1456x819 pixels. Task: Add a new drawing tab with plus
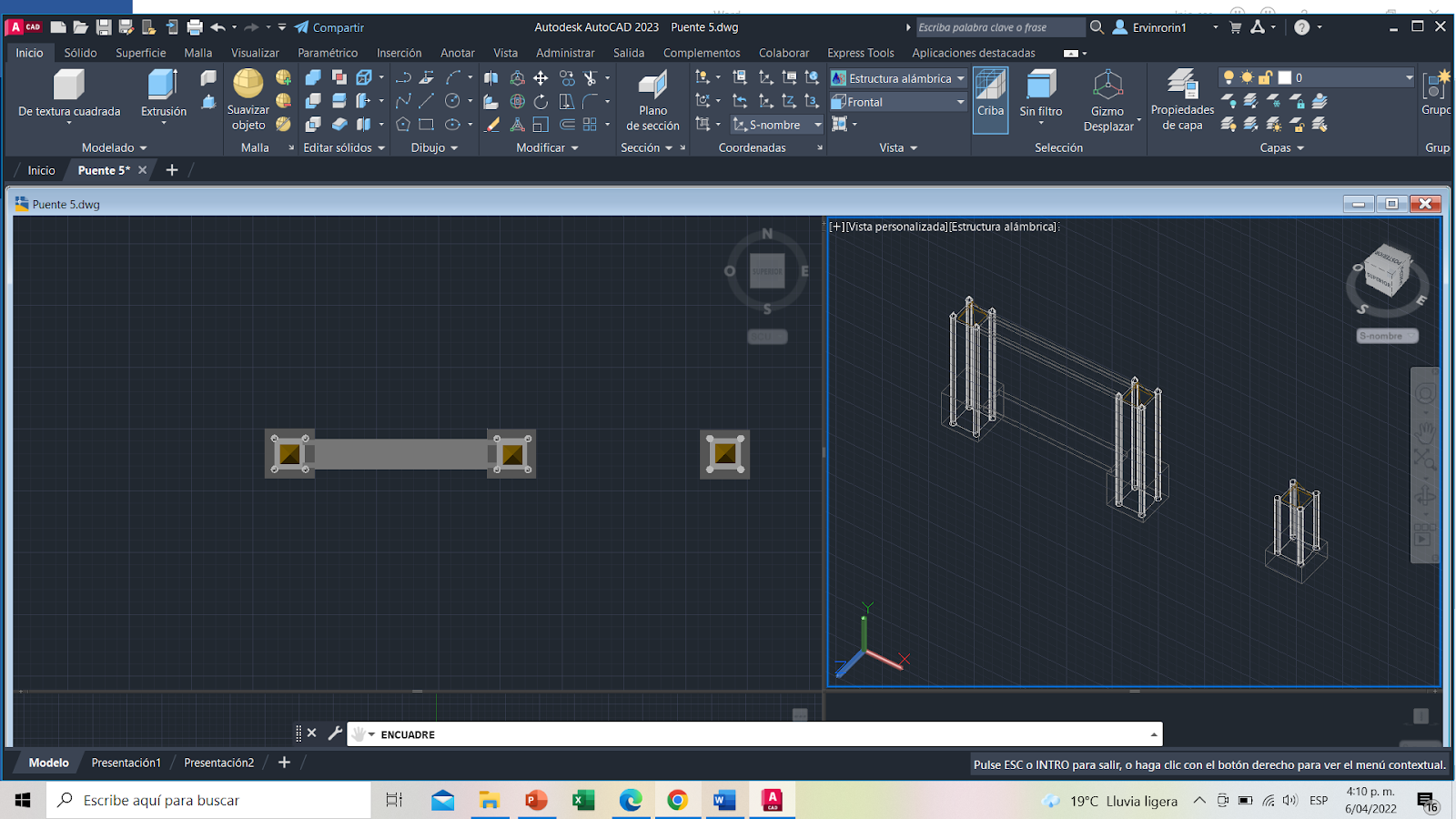coord(172,170)
